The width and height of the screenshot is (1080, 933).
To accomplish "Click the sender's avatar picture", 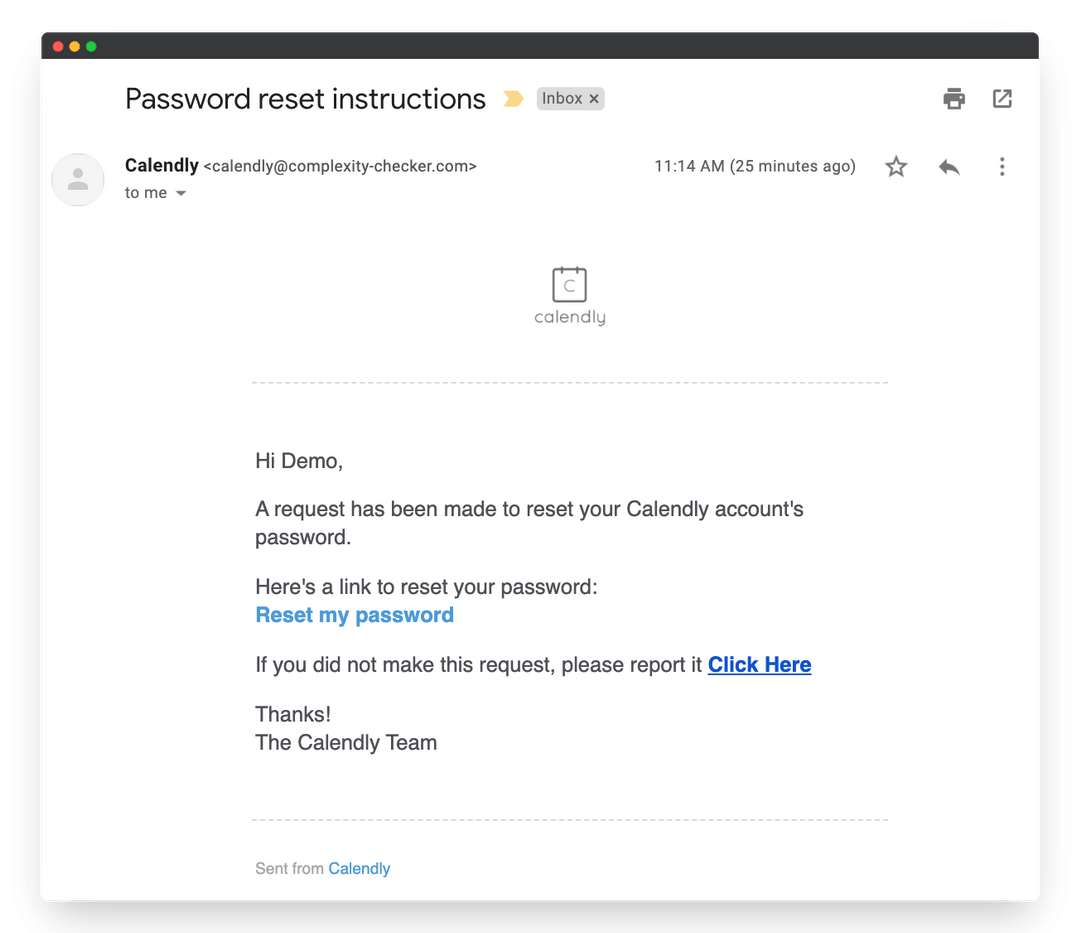I will pos(77,180).
